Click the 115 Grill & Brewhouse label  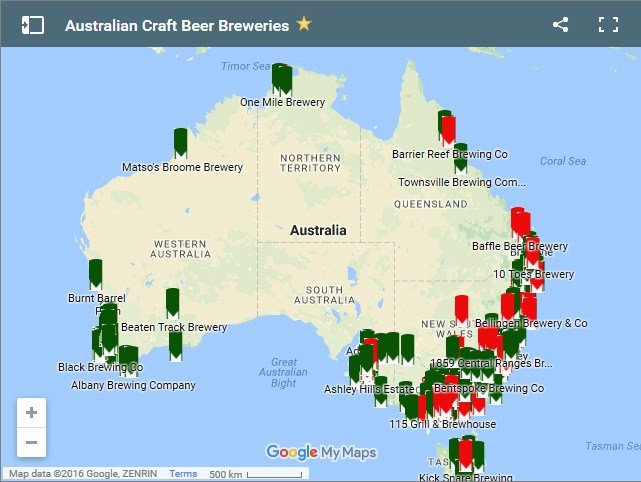coord(442,424)
